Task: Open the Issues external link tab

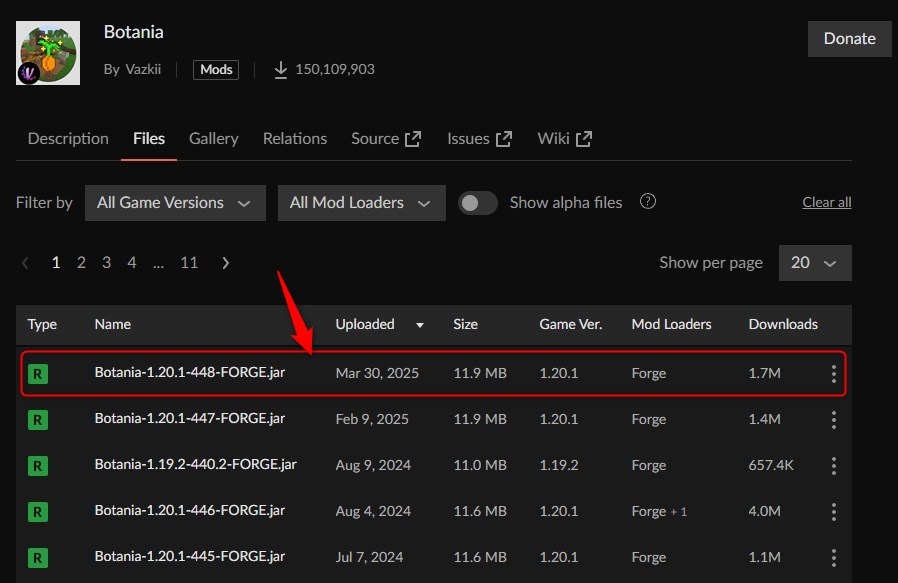Action: [479, 139]
